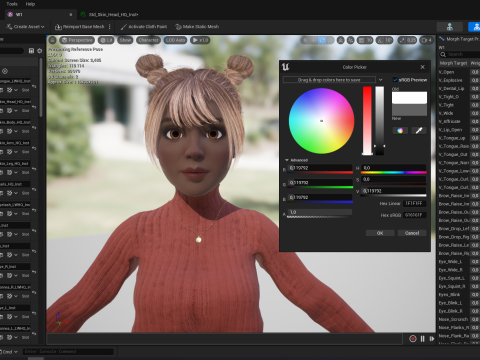Toggle the sRGB Preview checkbox

coord(395,80)
